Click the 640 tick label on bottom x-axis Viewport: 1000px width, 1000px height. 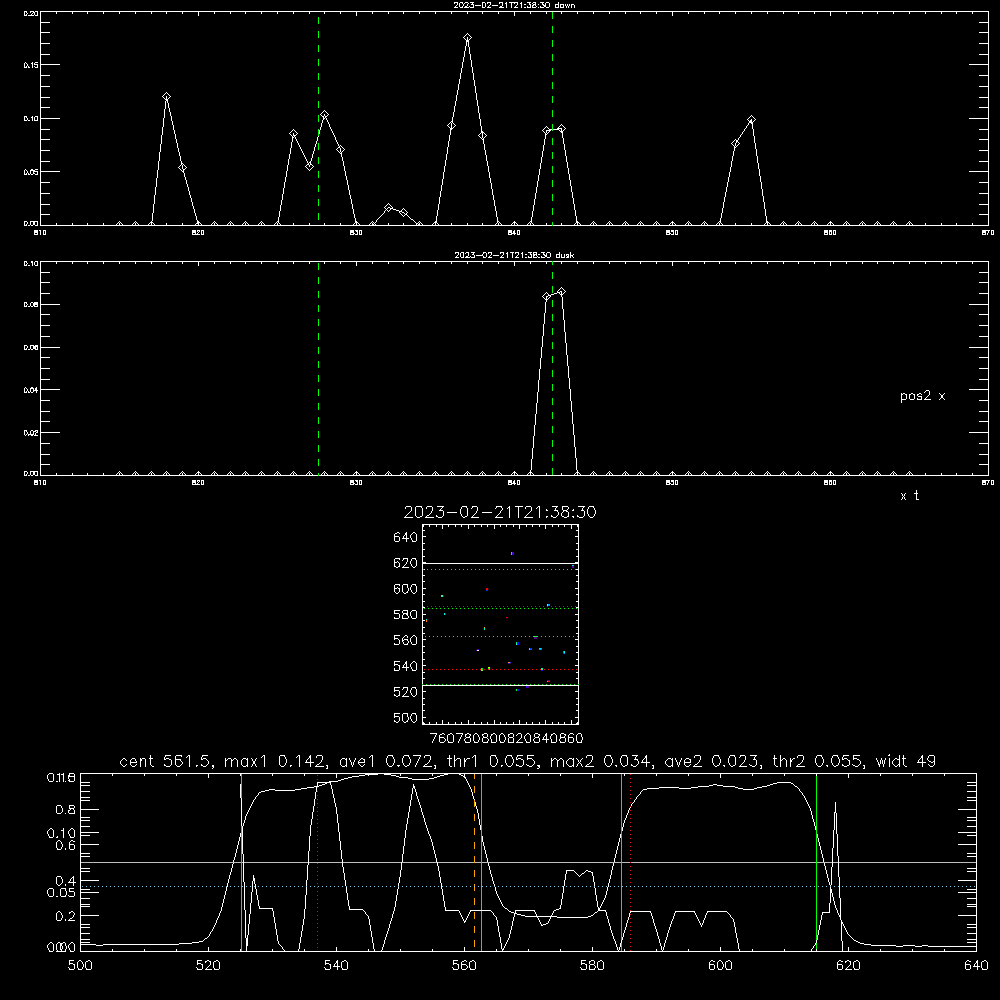976,966
